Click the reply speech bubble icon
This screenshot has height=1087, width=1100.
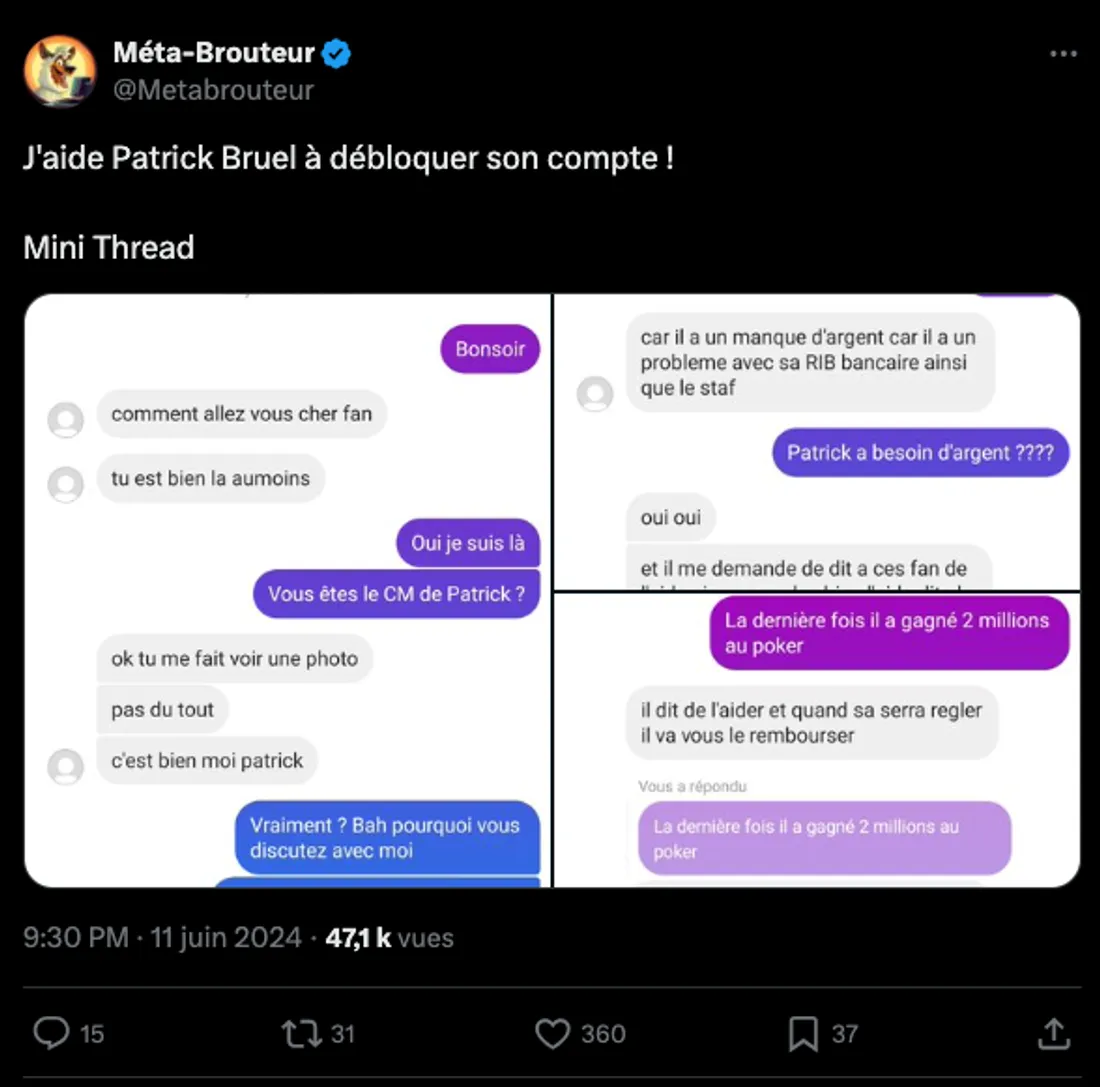coord(50,1033)
